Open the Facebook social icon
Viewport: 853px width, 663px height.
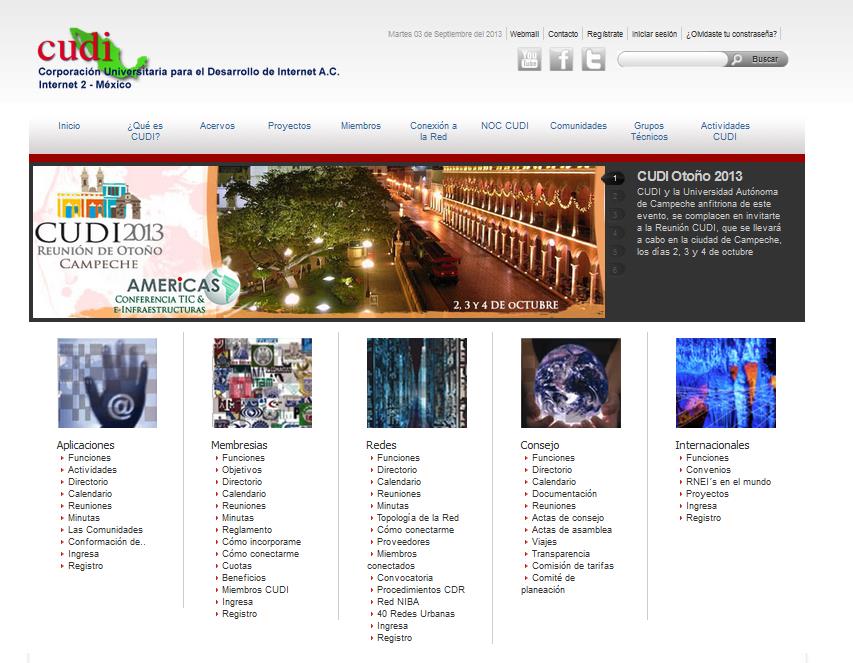point(561,59)
